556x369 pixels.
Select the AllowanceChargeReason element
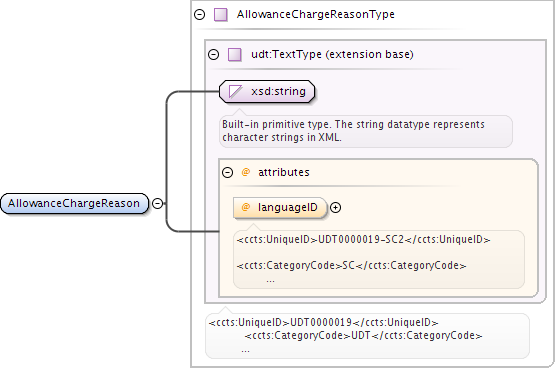(x=74, y=203)
